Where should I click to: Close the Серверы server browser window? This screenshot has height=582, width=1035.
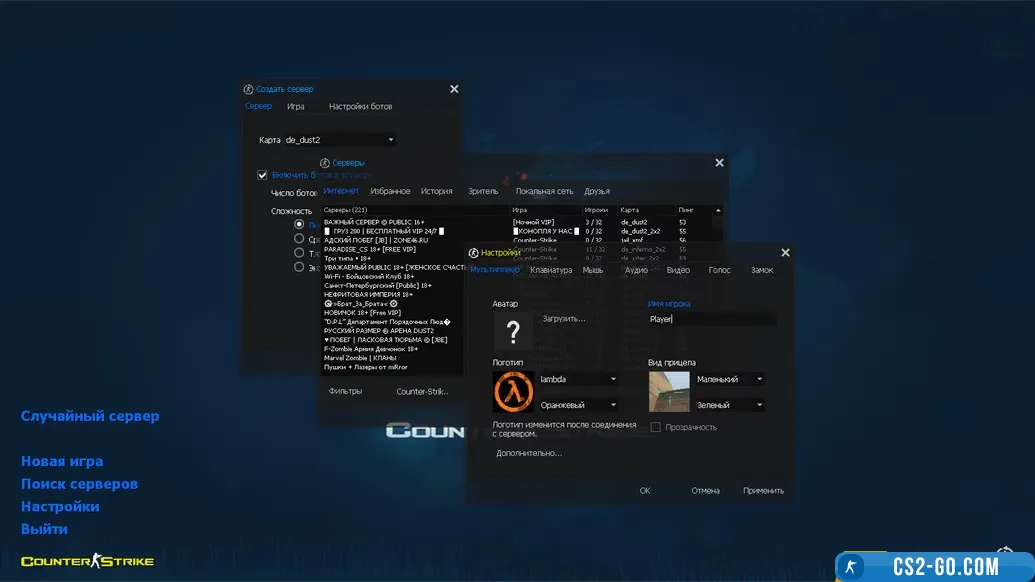[719, 163]
